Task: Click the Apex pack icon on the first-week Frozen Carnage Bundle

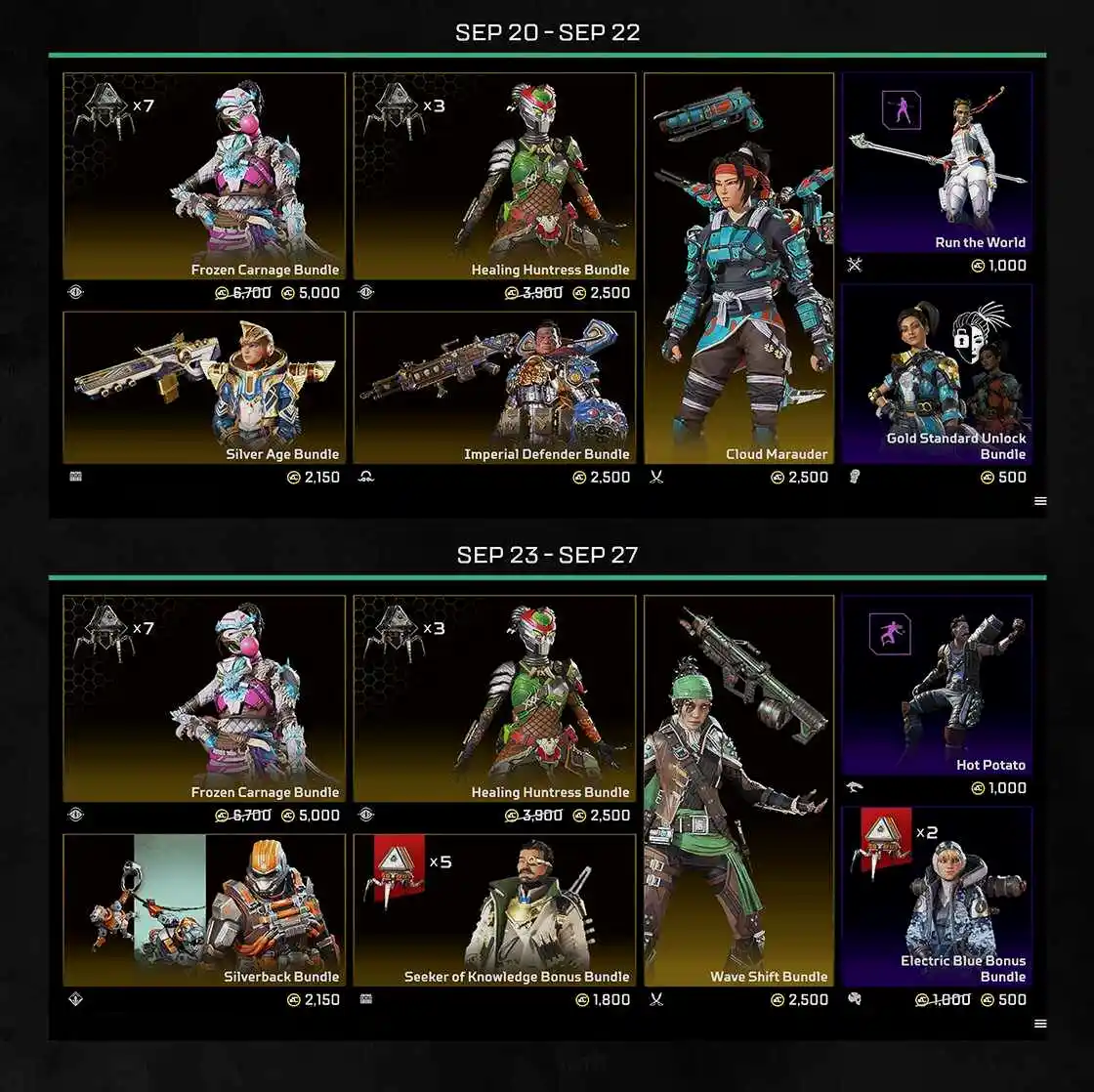Action: click(x=104, y=110)
